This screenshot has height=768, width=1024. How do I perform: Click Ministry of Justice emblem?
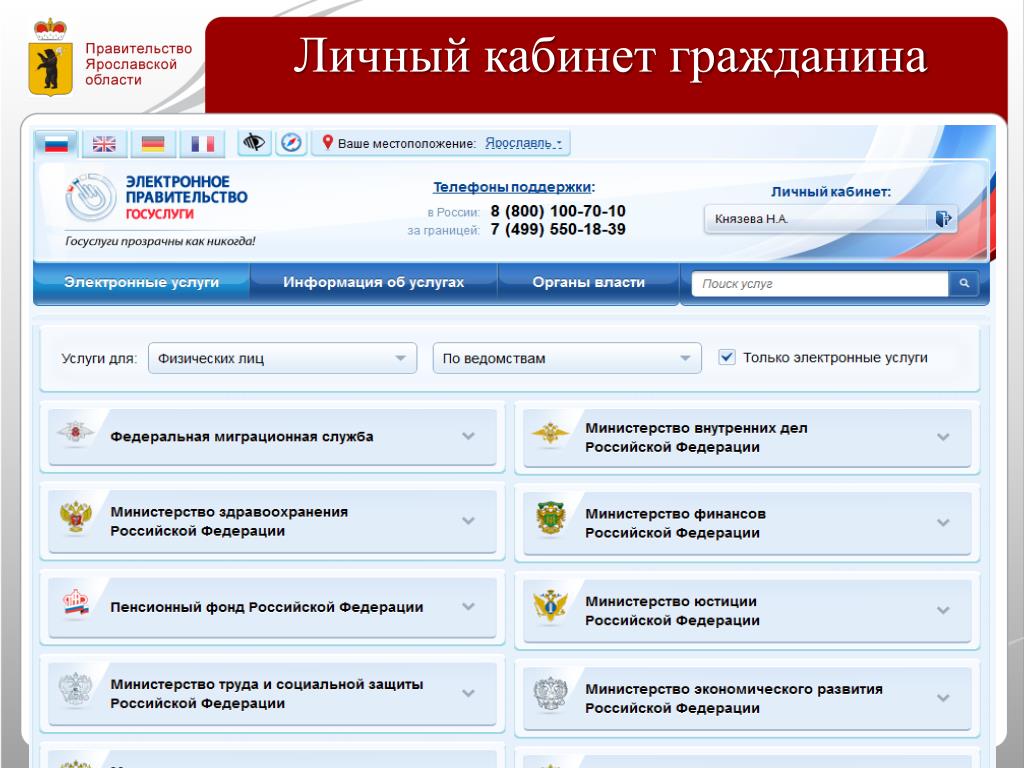pyautogui.click(x=550, y=606)
